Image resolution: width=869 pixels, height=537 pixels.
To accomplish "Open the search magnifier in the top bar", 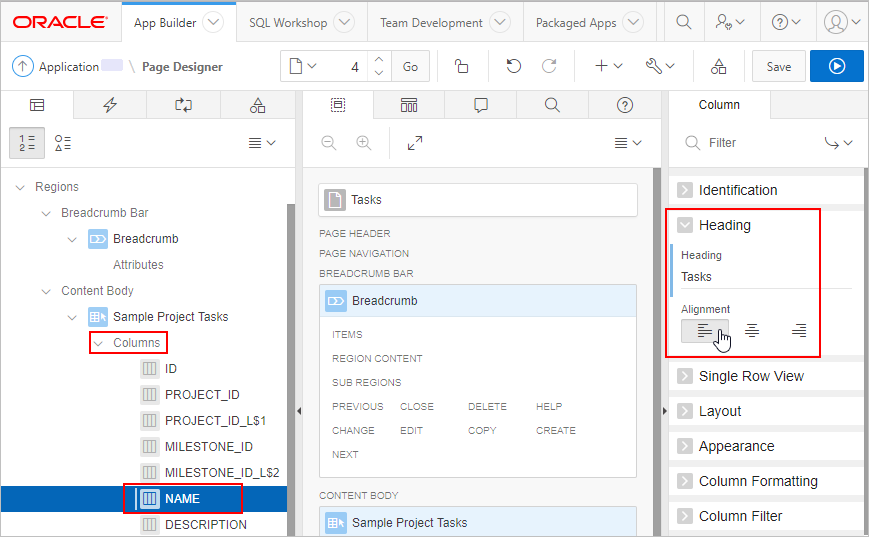I will coord(683,22).
